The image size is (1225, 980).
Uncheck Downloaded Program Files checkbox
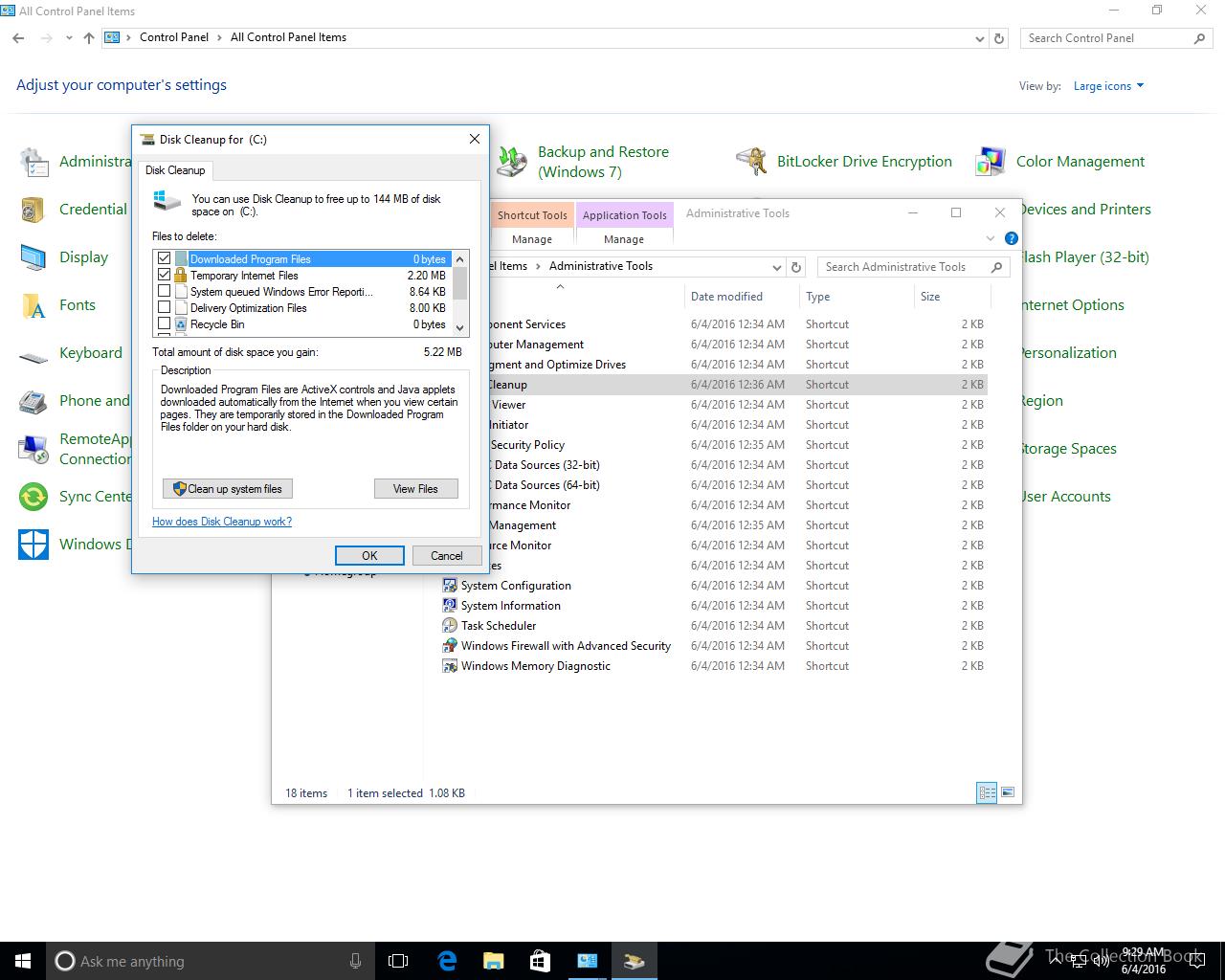(165, 258)
